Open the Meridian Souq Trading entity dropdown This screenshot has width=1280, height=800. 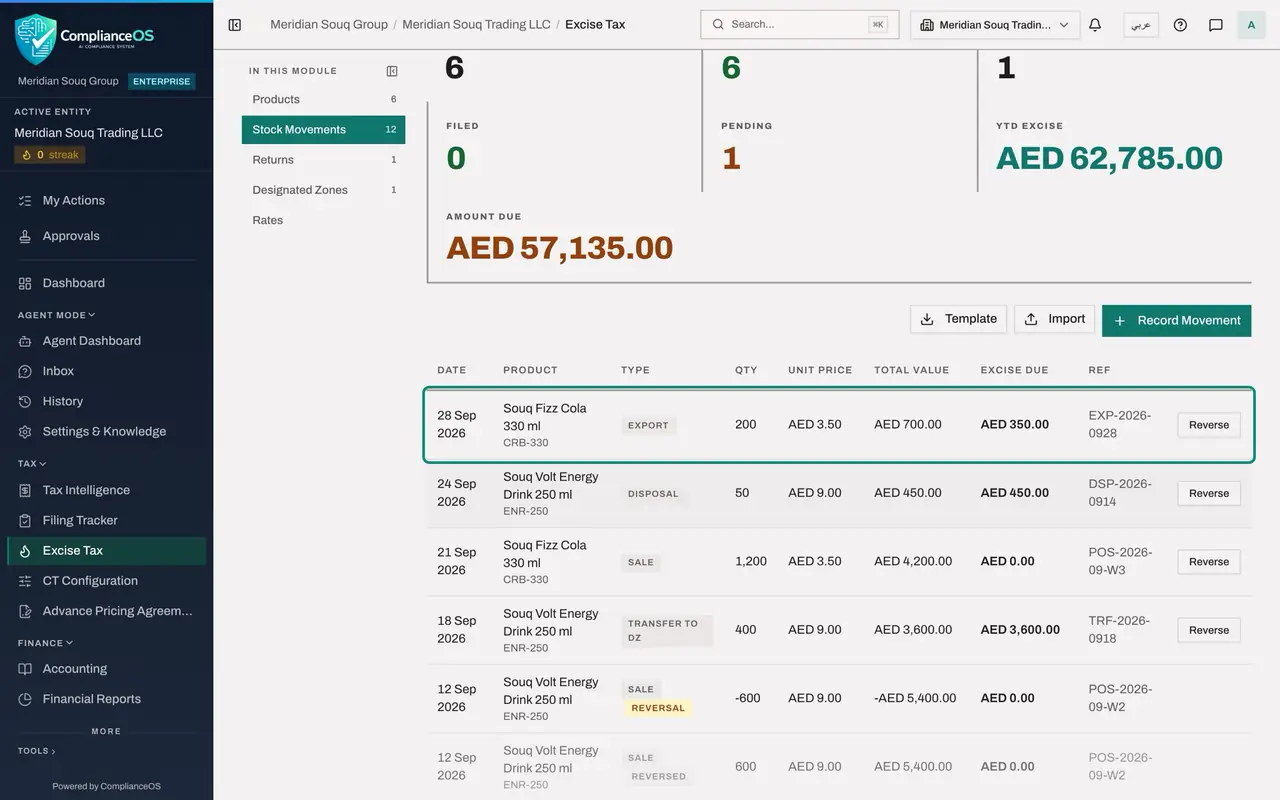coord(995,25)
